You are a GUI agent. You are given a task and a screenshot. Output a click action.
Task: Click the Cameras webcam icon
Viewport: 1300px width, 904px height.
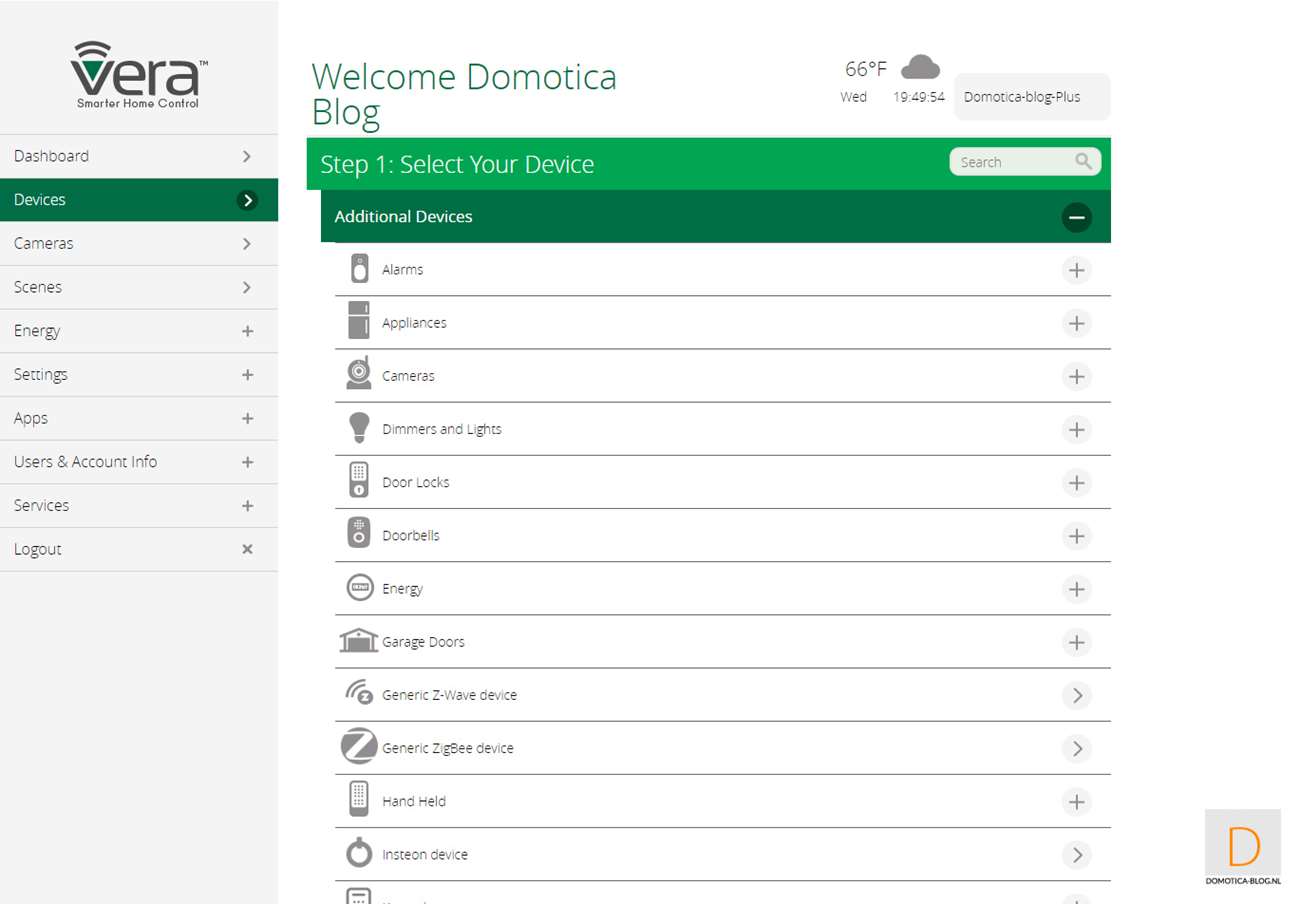coord(359,374)
